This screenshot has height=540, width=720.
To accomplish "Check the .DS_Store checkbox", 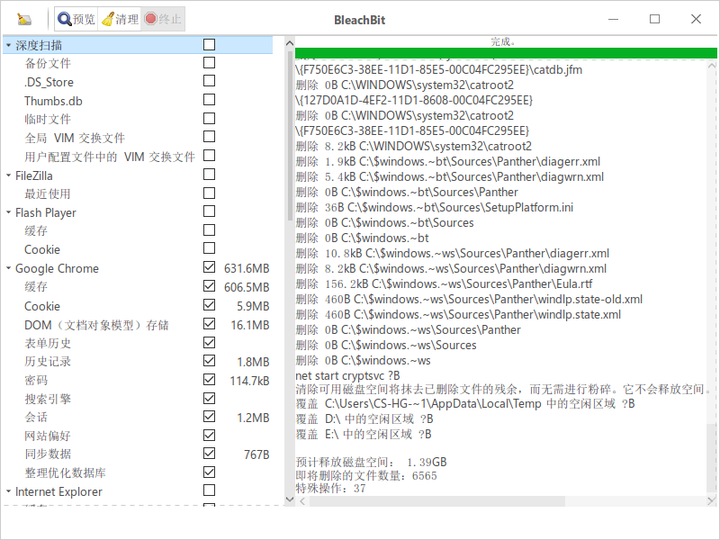I will click(209, 81).
